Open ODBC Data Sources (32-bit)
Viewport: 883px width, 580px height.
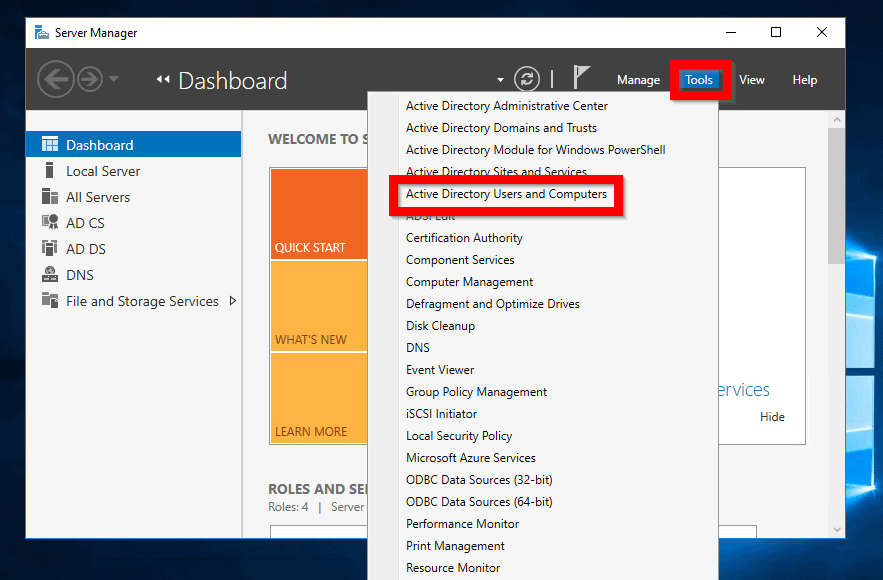[479, 479]
